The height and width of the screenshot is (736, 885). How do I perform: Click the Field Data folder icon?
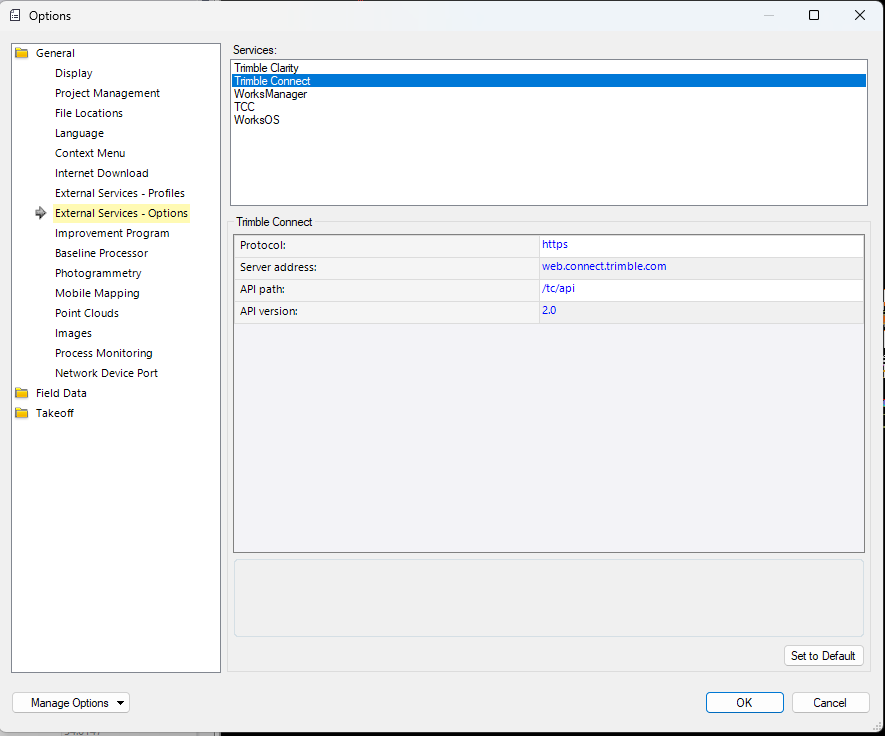coord(22,393)
